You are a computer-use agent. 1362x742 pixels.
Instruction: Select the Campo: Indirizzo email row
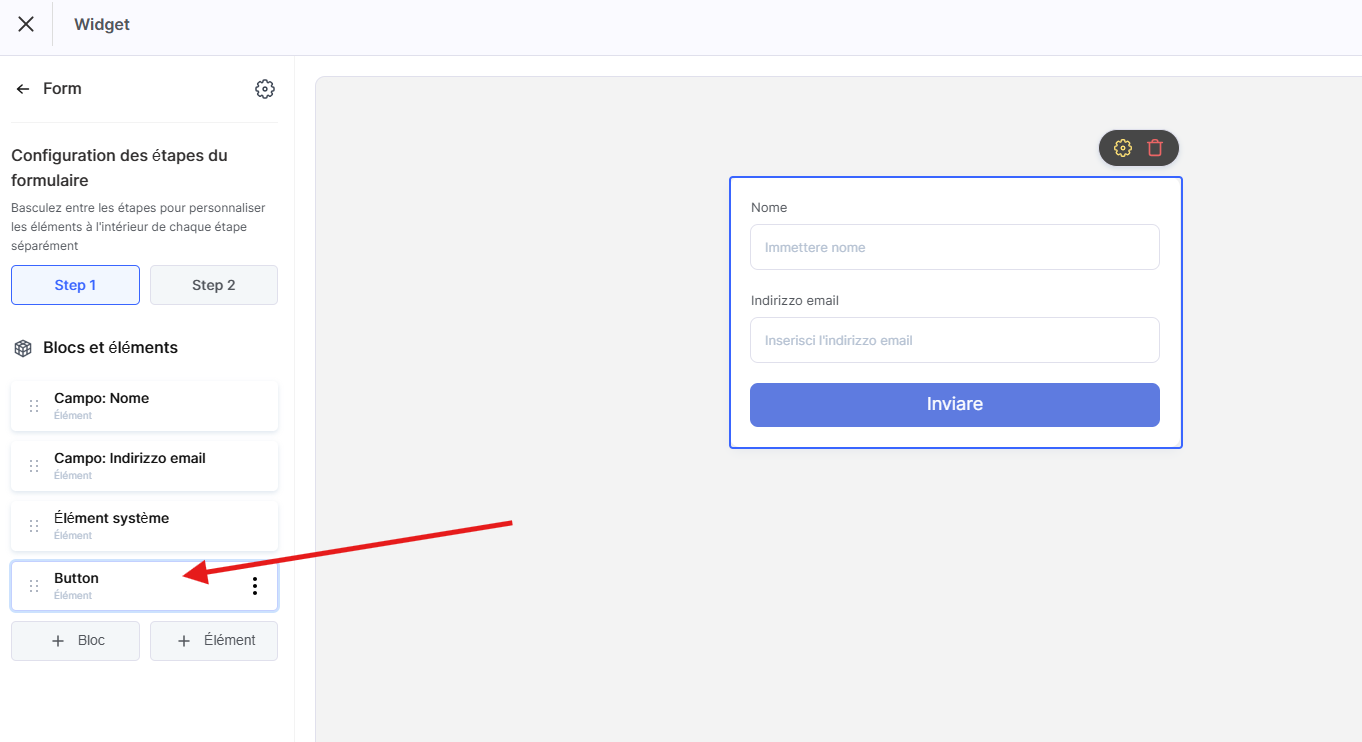point(150,465)
